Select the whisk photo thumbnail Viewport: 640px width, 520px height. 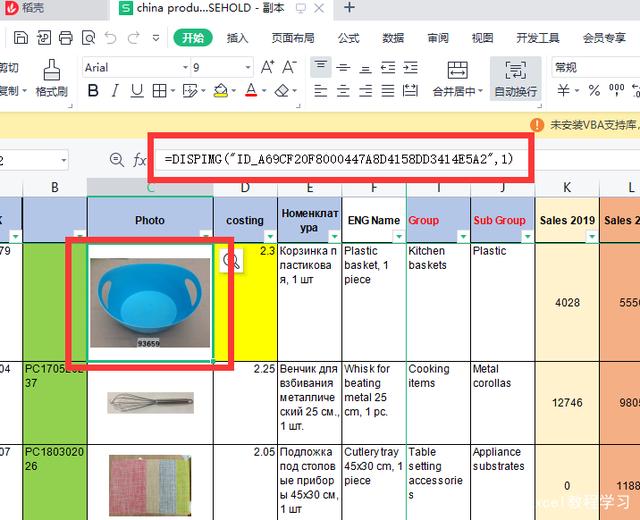150,402
